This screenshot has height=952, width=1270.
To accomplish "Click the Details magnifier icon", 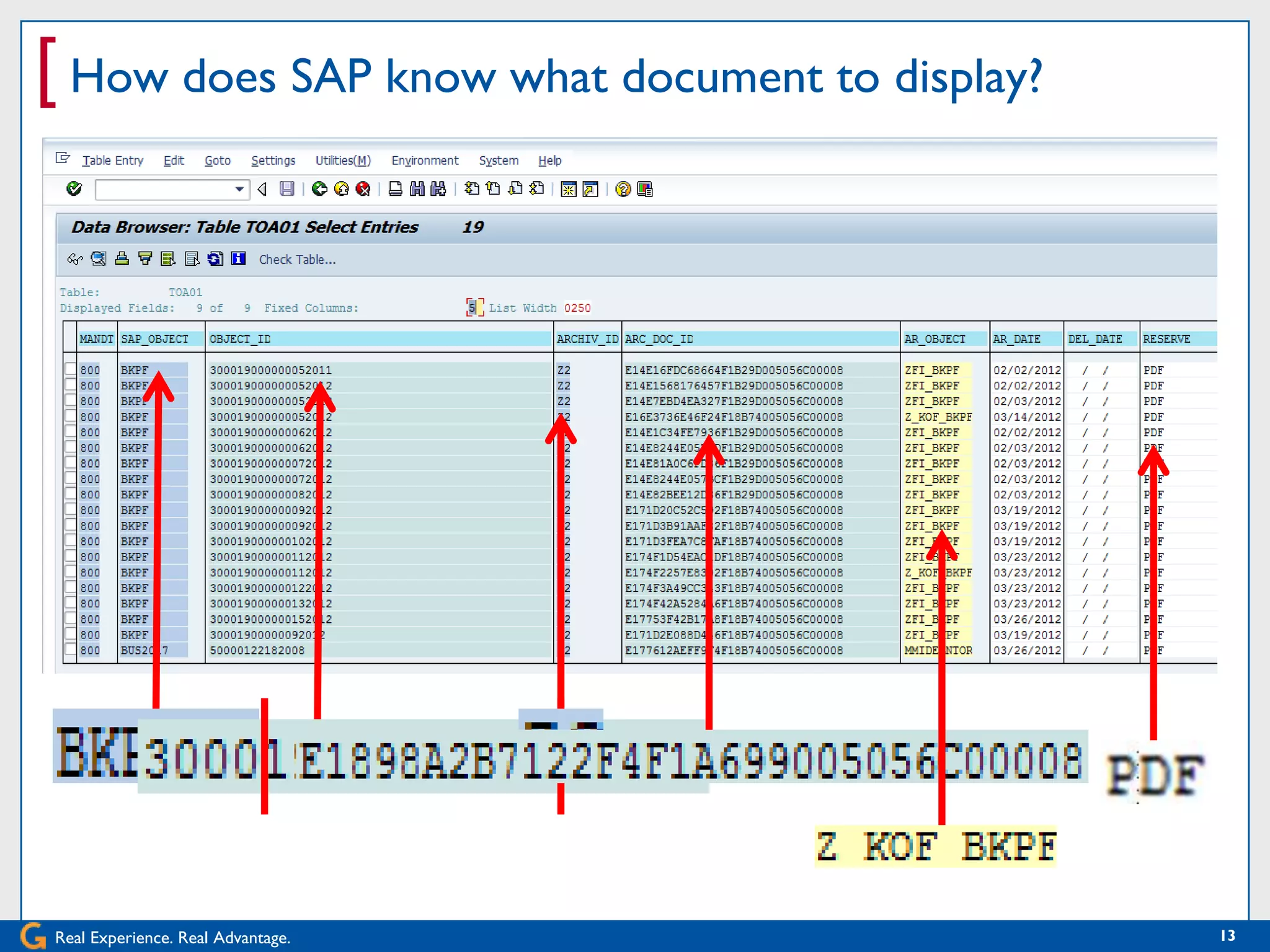I will pyautogui.click(x=99, y=259).
